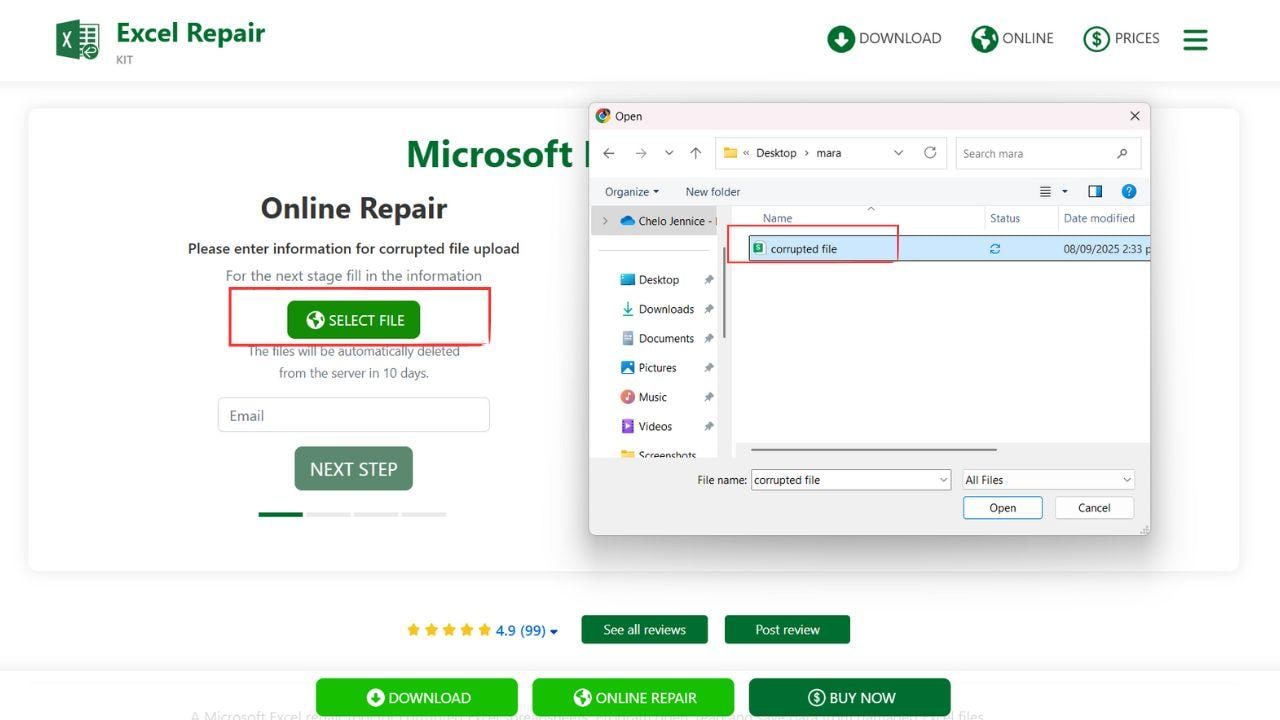The height and width of the screenshot is (720, 1280).
Task: Click the Open button in dialog
Action: click(x=1003, y=508)
